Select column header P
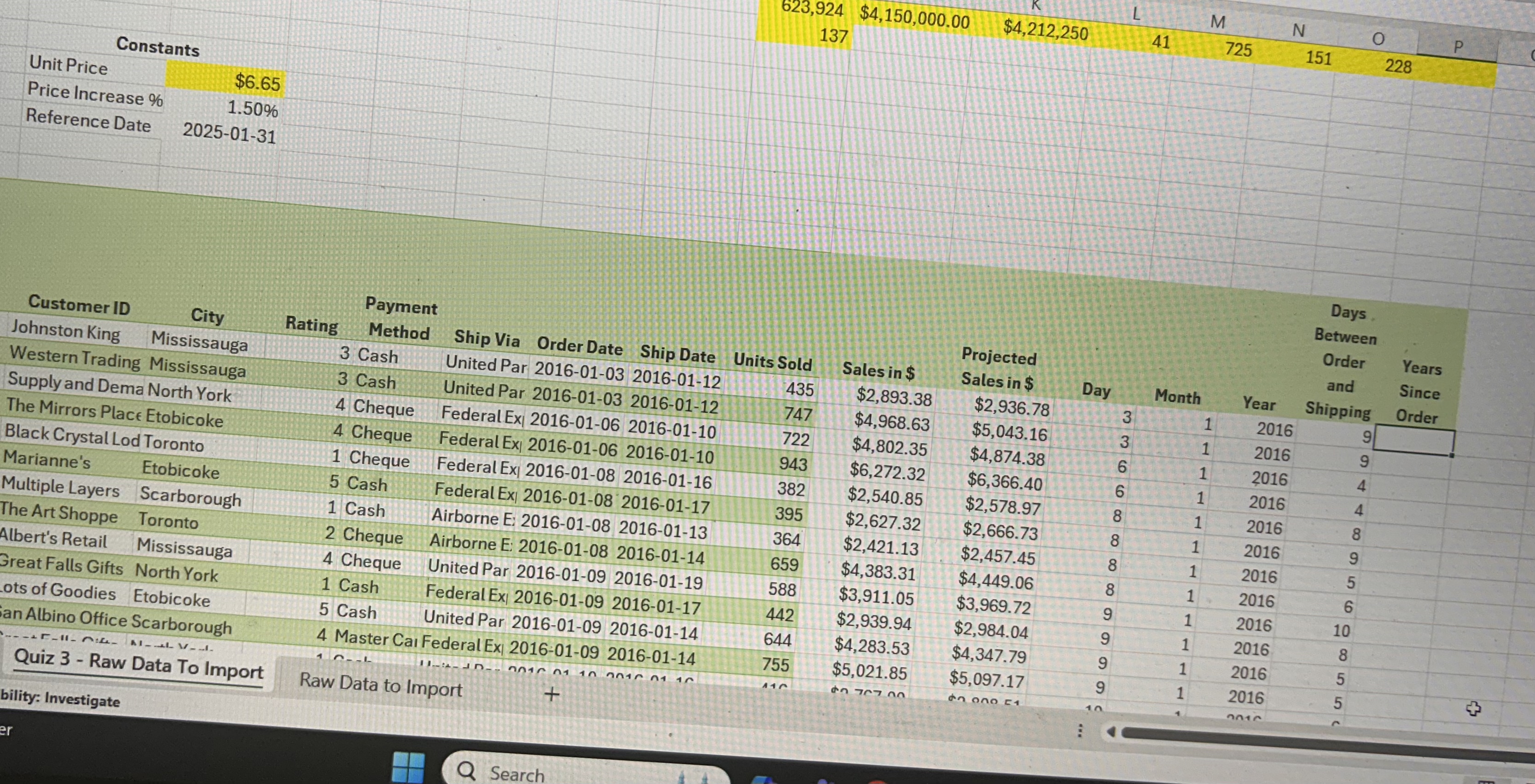This screenshot has width=1535, height=784. coord(1458,46)
